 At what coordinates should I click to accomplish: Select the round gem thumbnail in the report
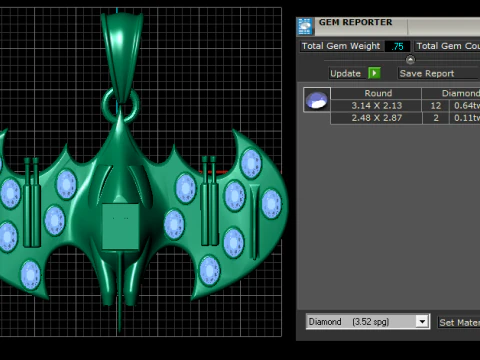coord(317,100)
